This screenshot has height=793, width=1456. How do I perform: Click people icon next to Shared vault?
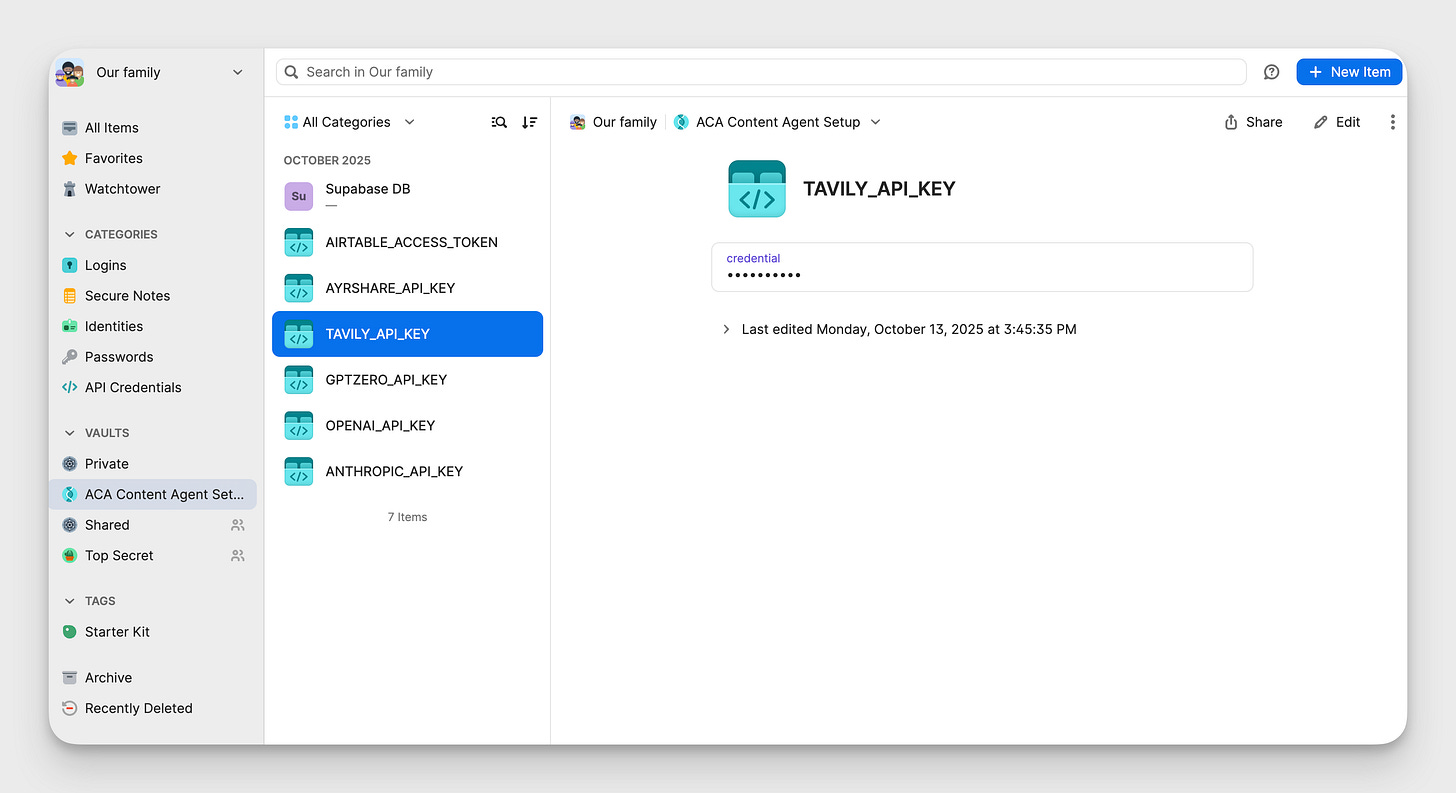tap(237, 525)
